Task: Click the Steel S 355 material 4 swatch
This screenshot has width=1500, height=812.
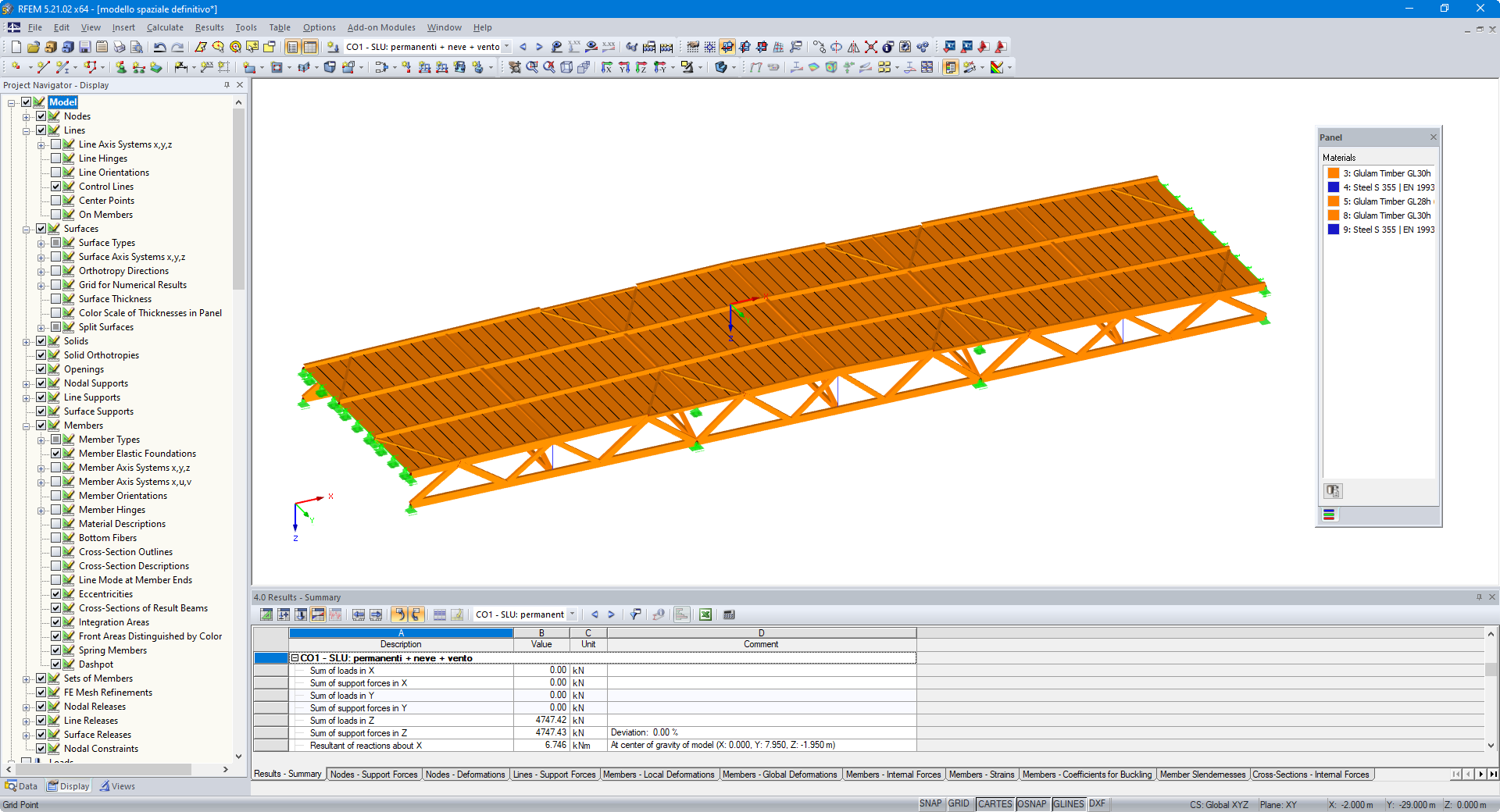Action: pos(1334,187)
